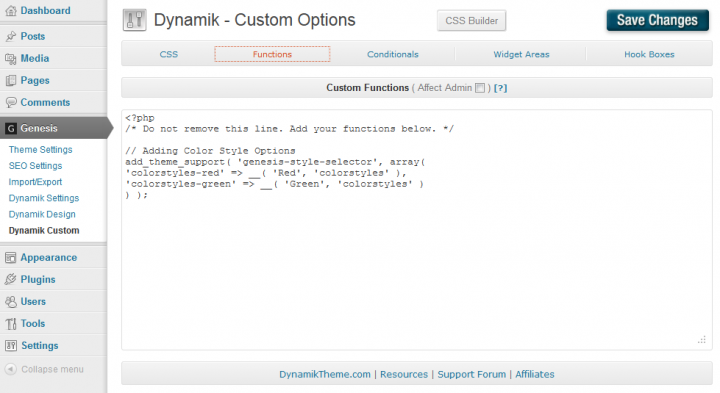
Task: Open the Conditionals tab
Action: coord(393,54)
